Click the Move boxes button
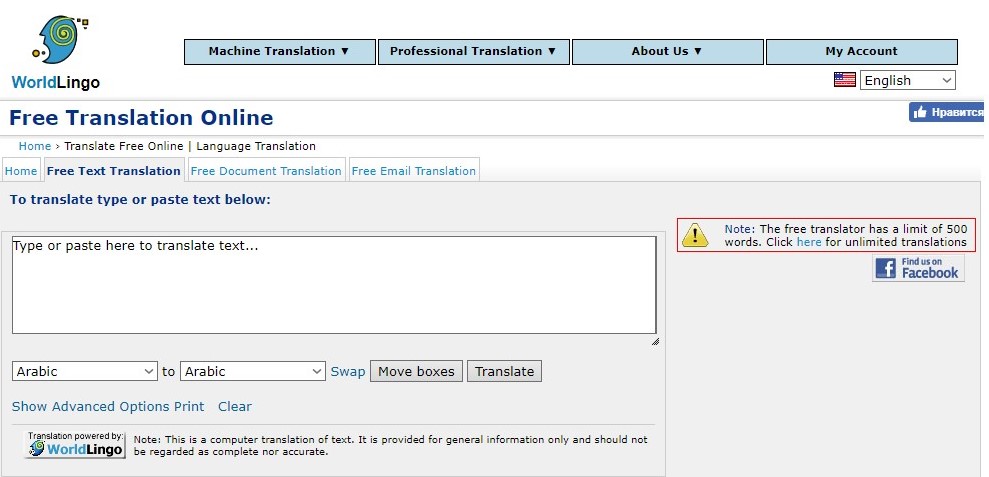Image resolution: width=989 pixels, height=477 pixels. (x=416, y=371)
